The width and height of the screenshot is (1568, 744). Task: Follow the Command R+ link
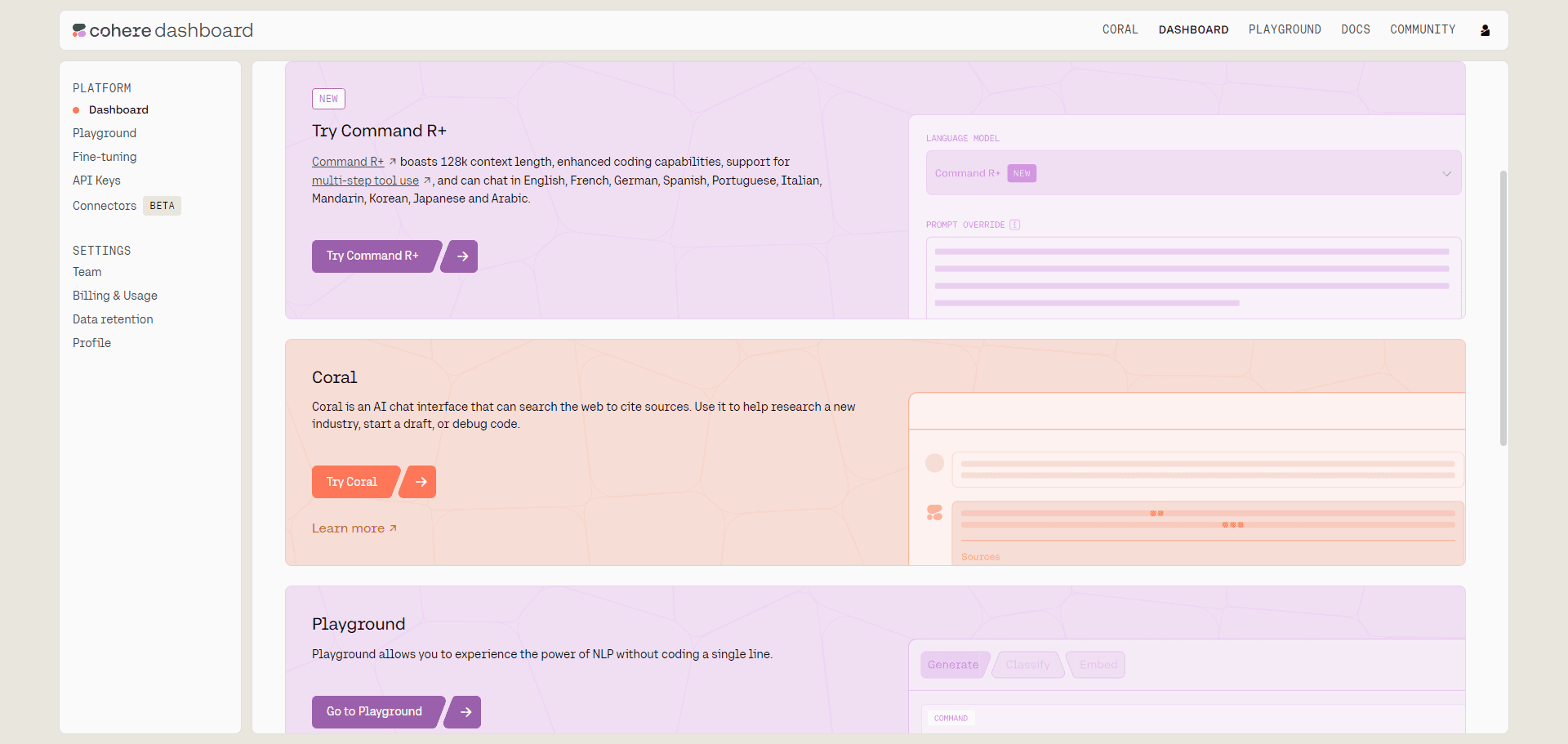(348, 162)
